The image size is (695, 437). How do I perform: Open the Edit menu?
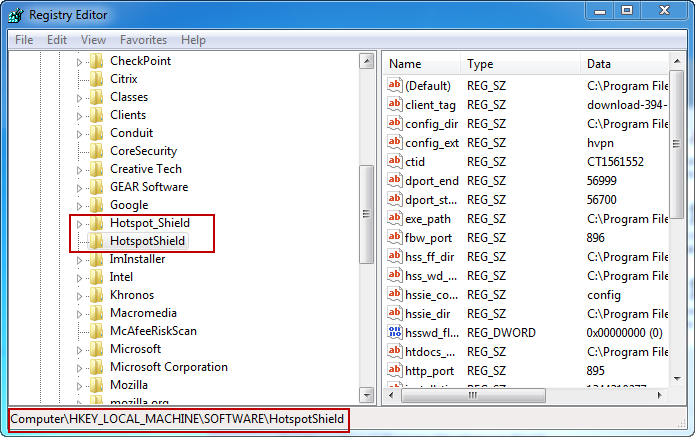click(57, 40)
